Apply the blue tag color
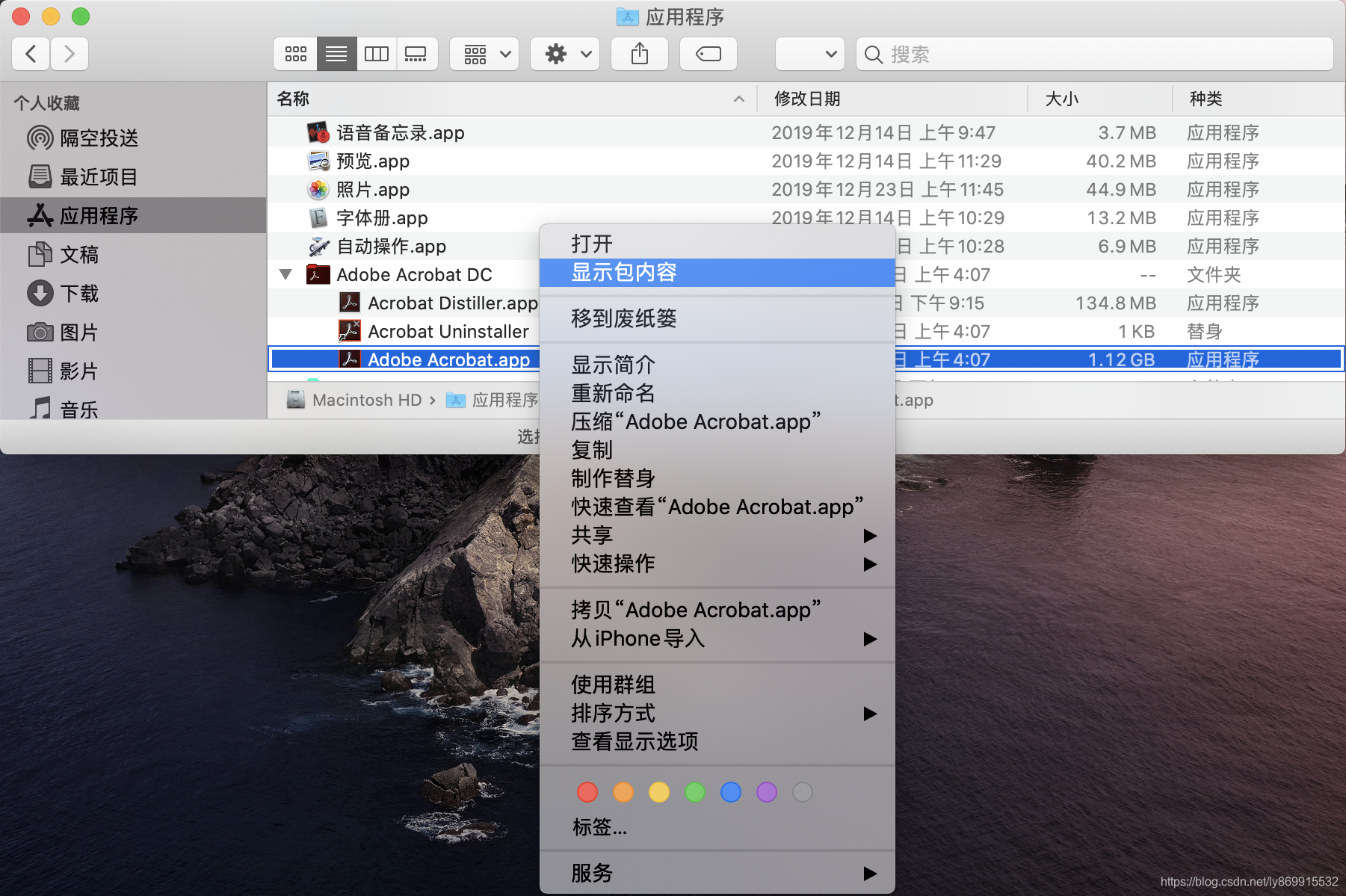This screenshot has width=1346, height=896. click(x=731, y=792)
